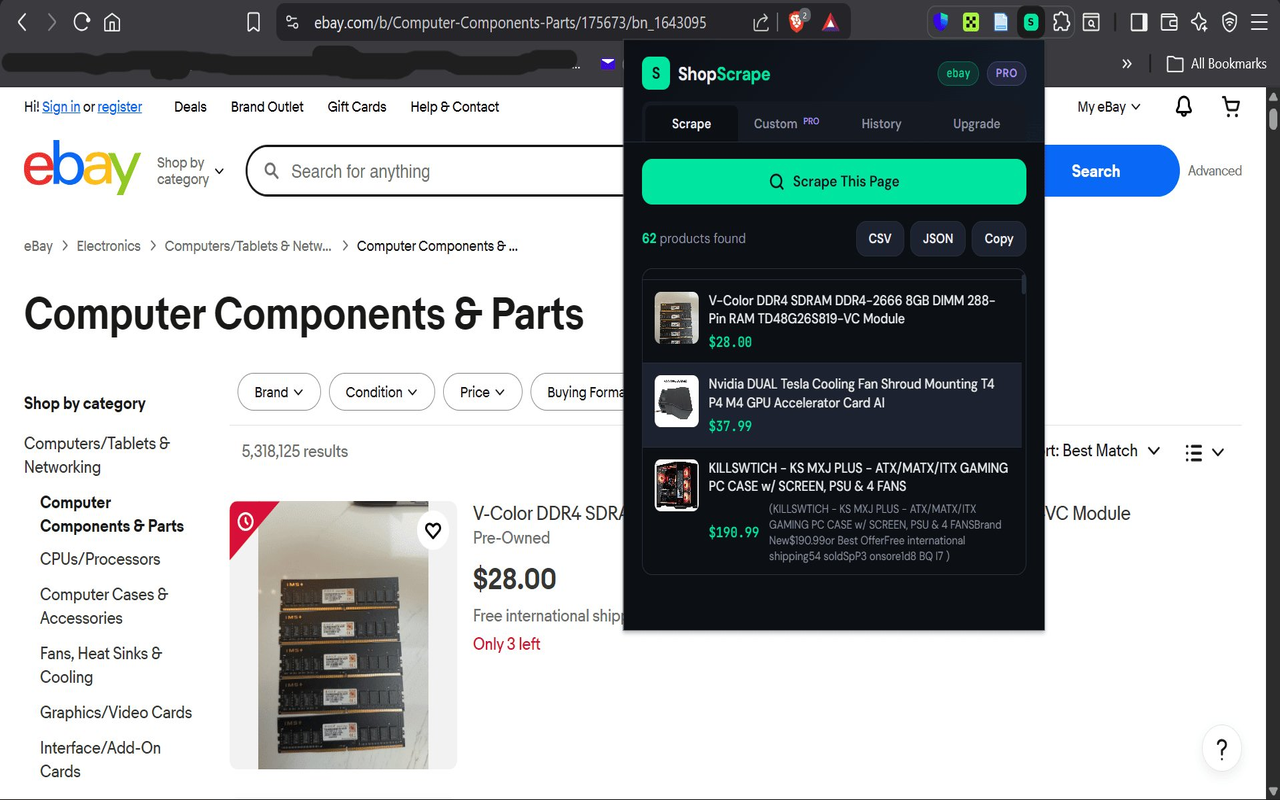Select the KILLSWTICH PC case scraped item
This screenshot has width=1280, height=800.
pos(832,510)
